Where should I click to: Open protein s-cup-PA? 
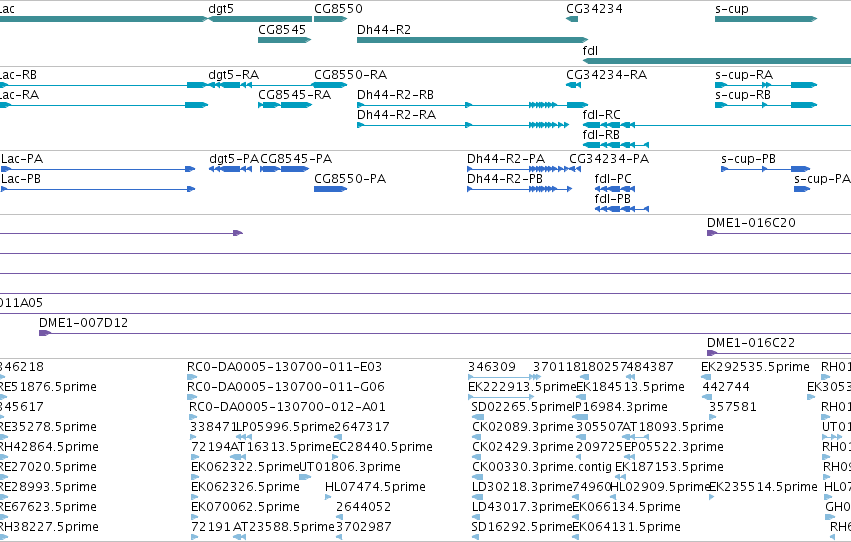tap(822, 179)
